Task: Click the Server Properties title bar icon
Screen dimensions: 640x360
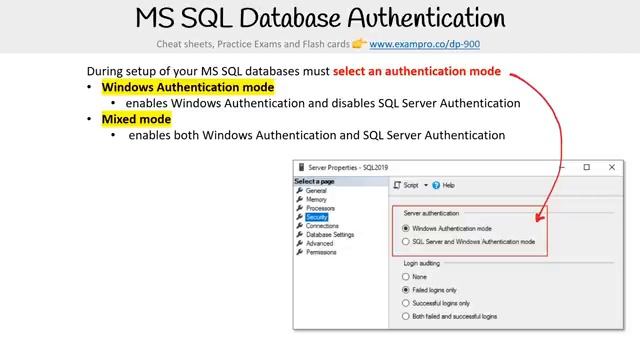Action: tap(302, 167)
